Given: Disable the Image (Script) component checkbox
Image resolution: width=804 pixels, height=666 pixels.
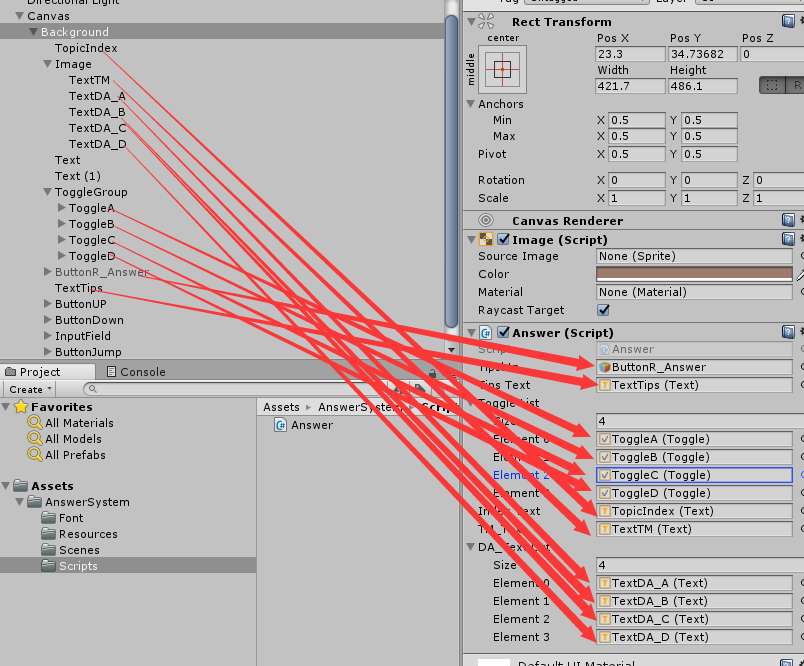Looking at the screenshot, I should coord(504,239).
